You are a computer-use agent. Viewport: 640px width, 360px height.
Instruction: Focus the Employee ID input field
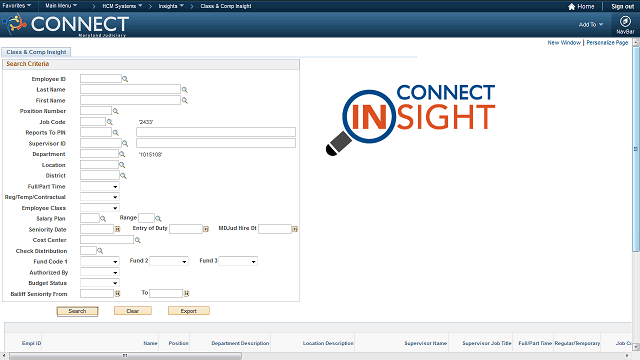[x=101, y=79]
